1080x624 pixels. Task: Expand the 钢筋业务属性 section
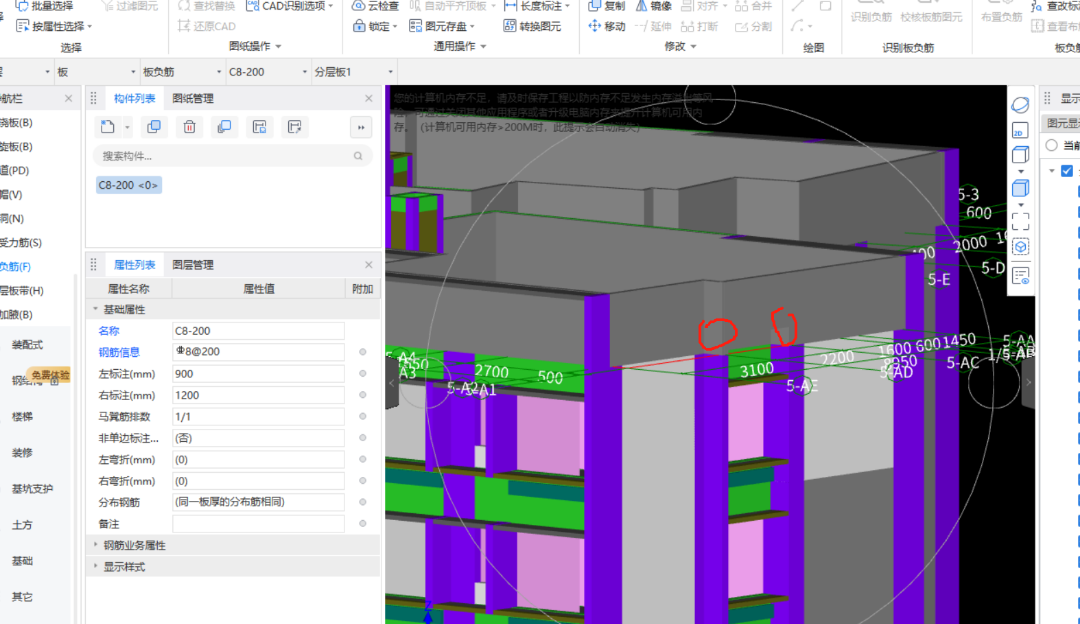coord(95,545)
